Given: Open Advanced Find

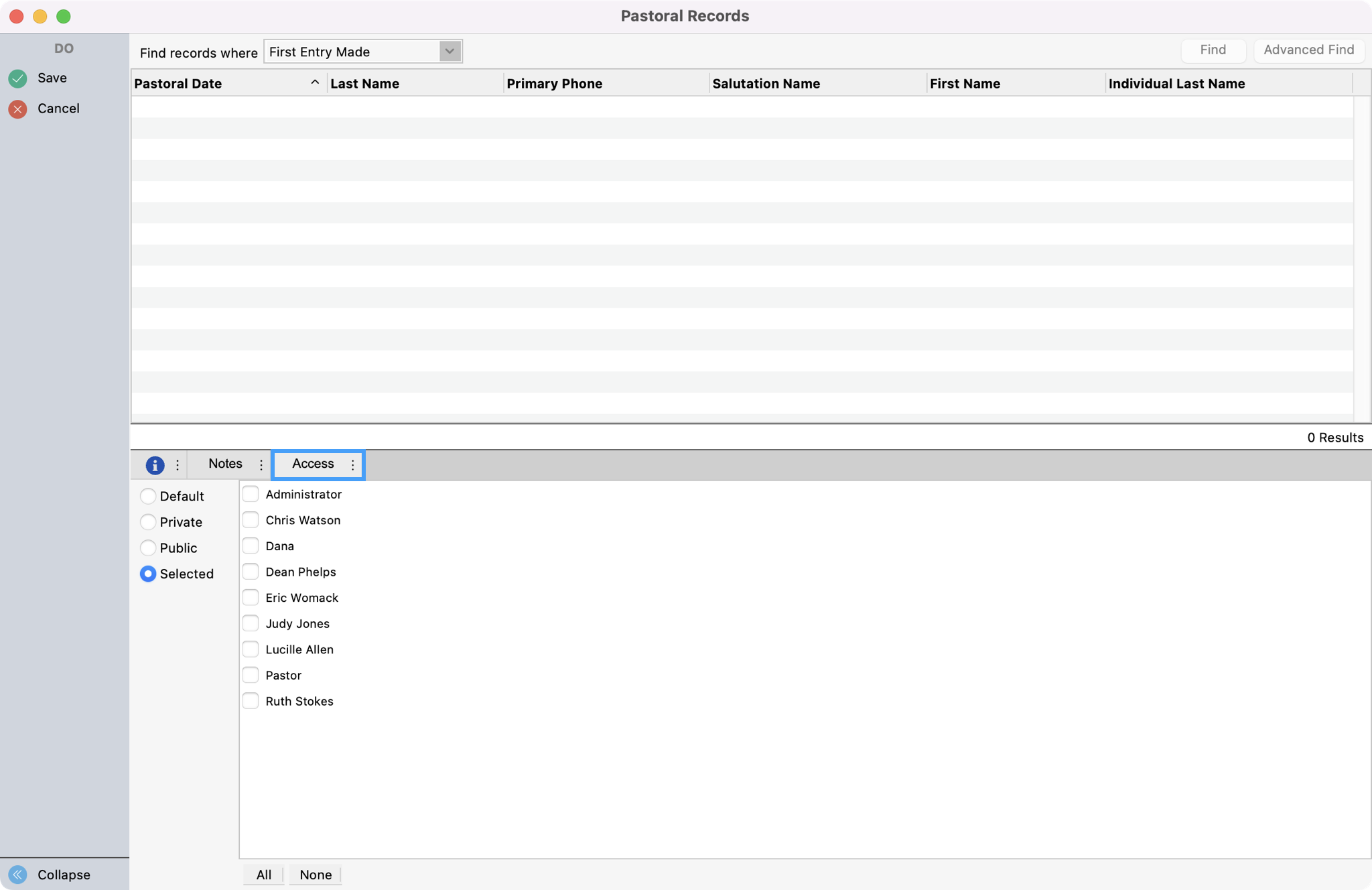Looking at the screenshot, I should point(1308,50).
